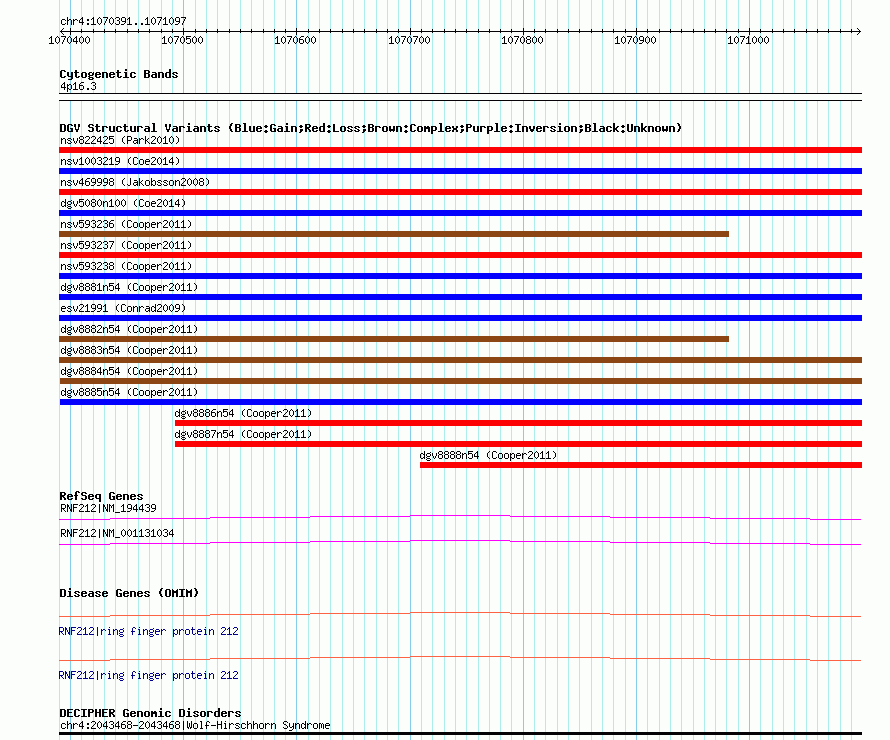Select the 4p16.3 band label
The width and height of the screenshot is (890, 740).
pos(78,86)
